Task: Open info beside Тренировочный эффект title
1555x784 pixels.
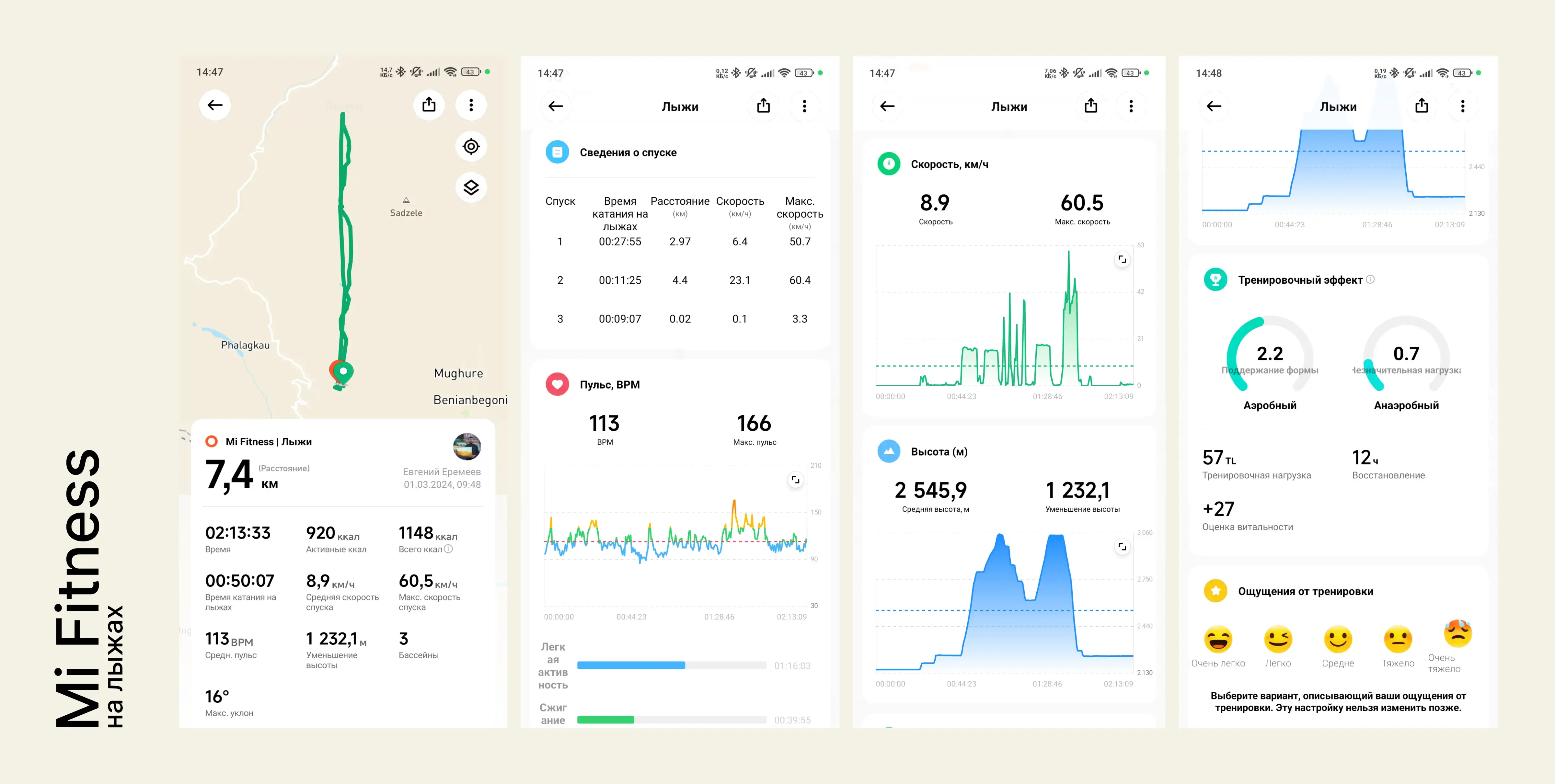Action: (1370, 279)
